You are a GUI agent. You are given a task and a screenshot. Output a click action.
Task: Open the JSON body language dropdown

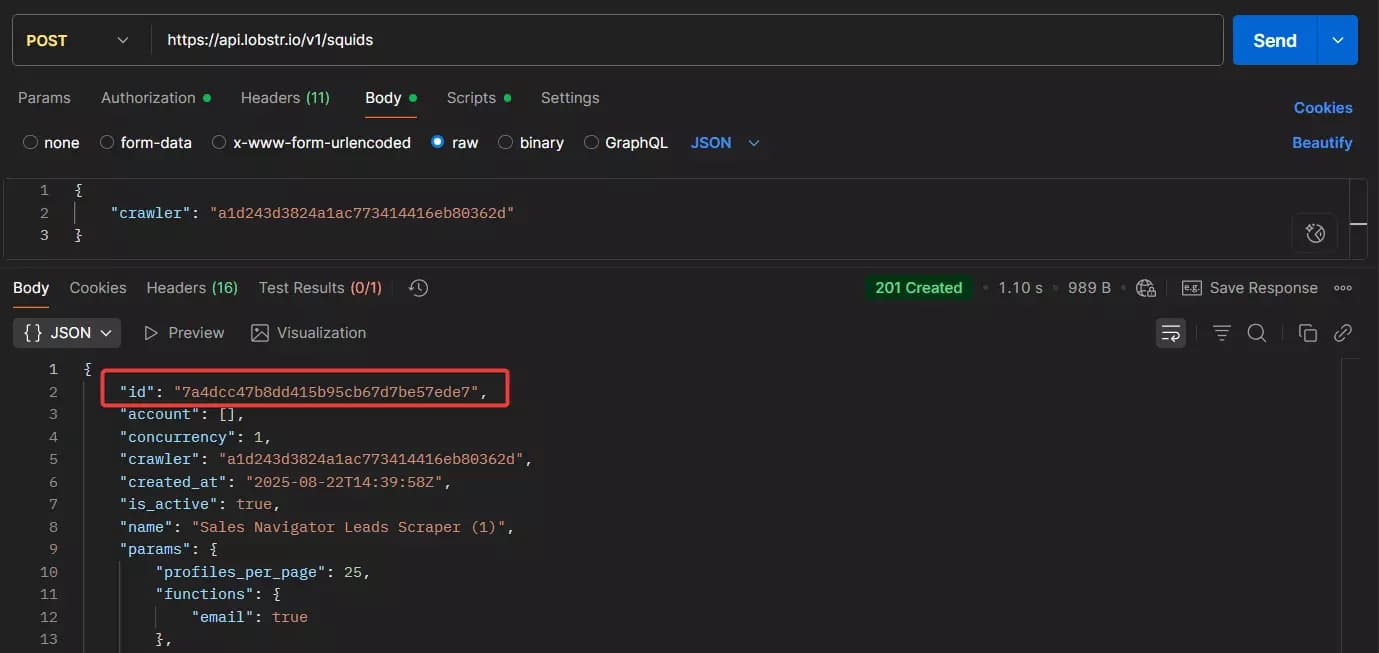coord(725,142)
